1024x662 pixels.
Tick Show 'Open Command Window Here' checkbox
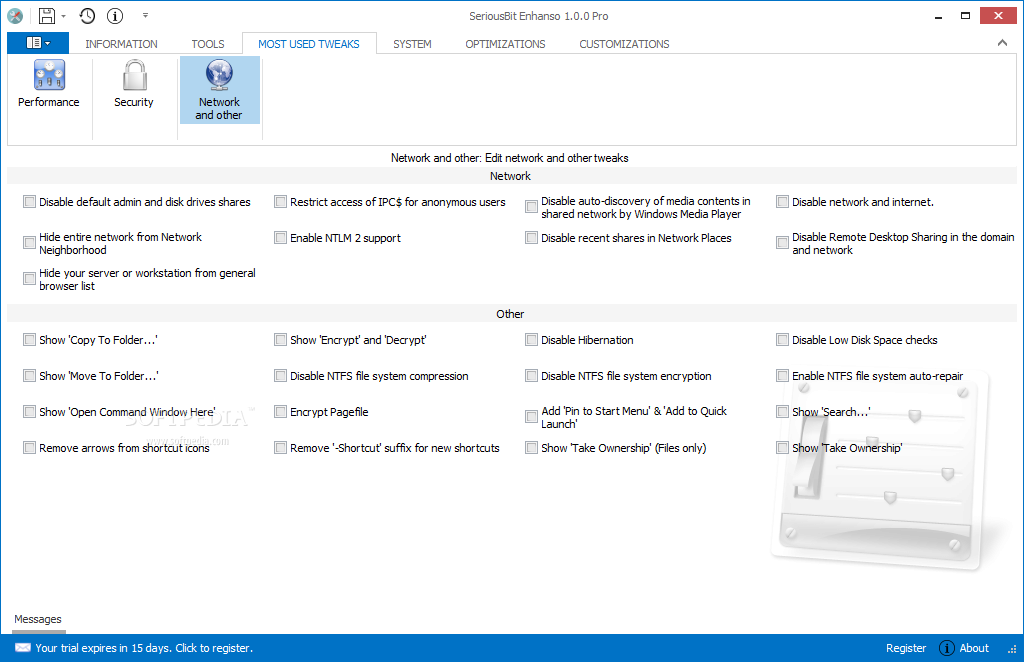tap(29, 411)
